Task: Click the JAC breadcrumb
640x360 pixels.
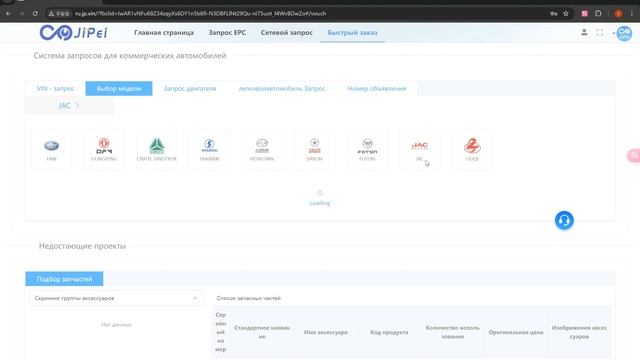Action: (64, 106)
